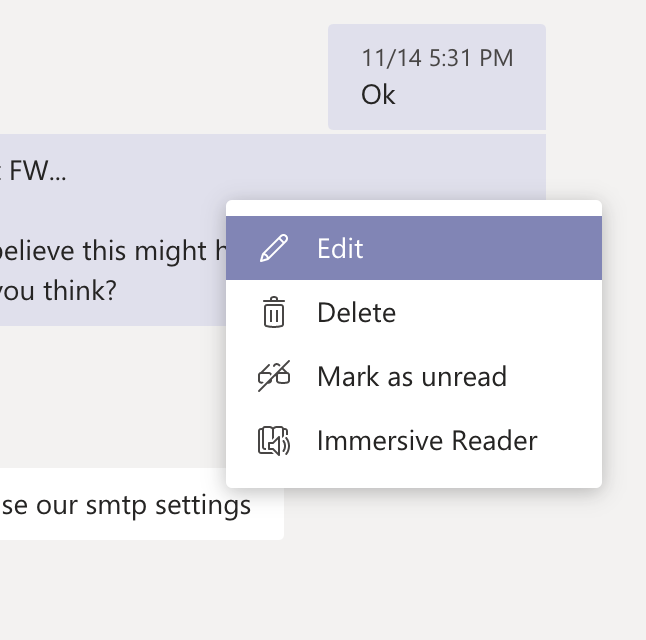The height and width of the screenshot is (640, 646).
Task: Click the "you think?" message line
Action: click(58, 291)
